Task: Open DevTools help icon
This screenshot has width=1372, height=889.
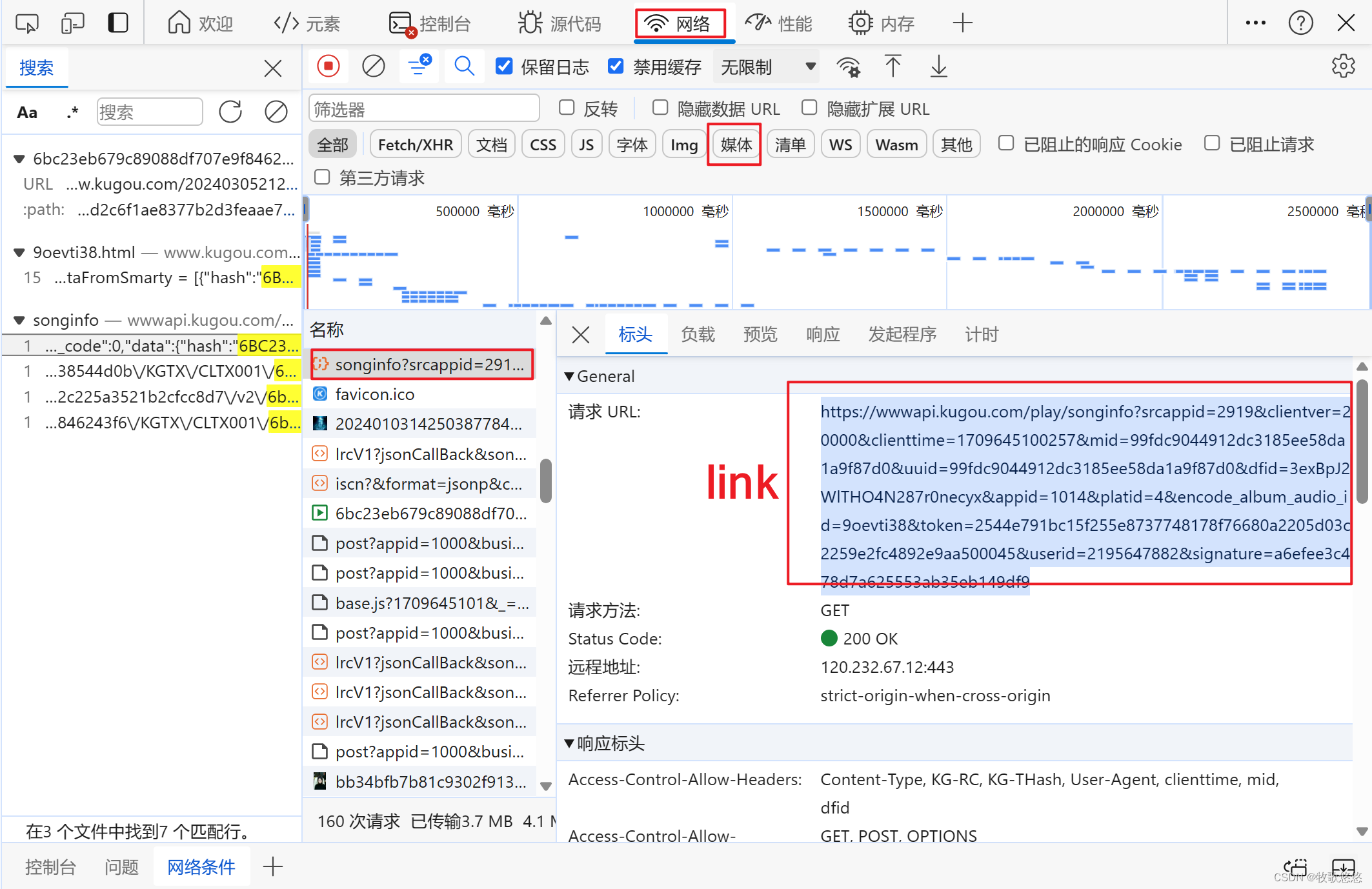Action: point(1300,23)
